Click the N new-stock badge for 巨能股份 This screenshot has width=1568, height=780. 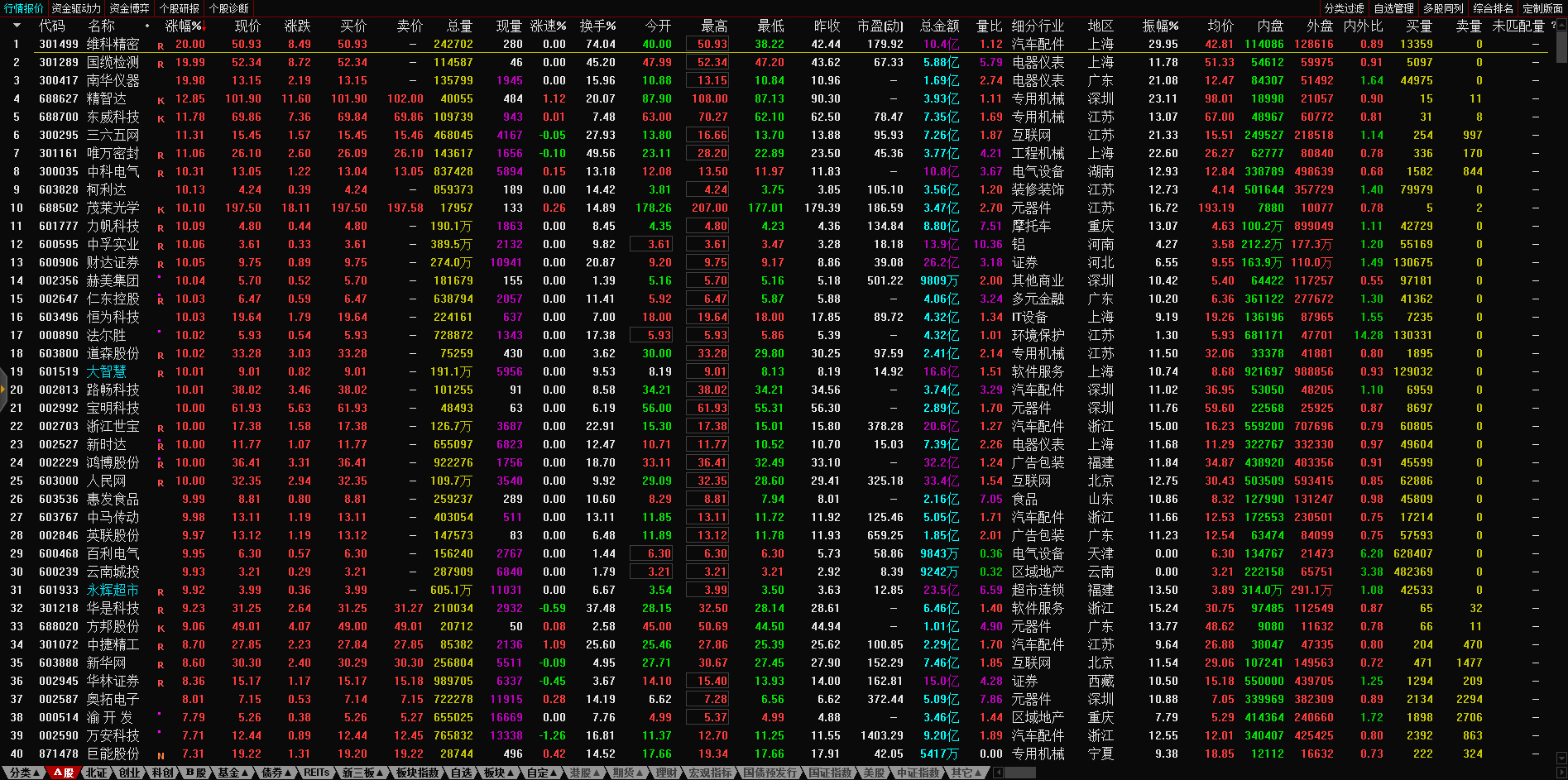click(161, 755)
